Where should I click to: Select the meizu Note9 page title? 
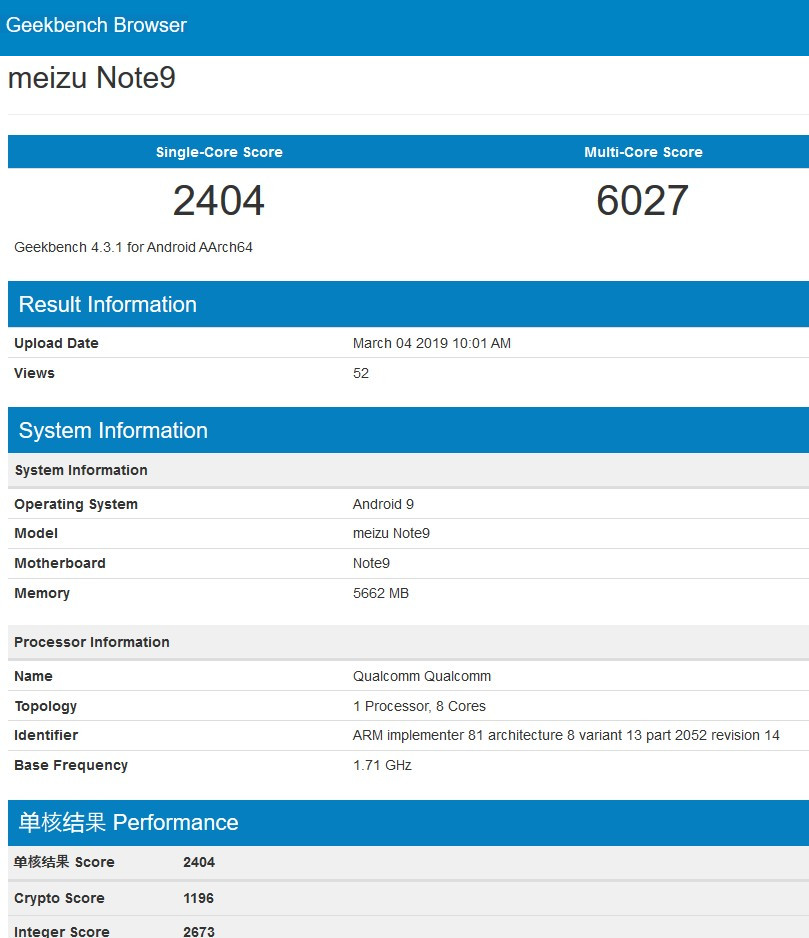pos(92,78)
